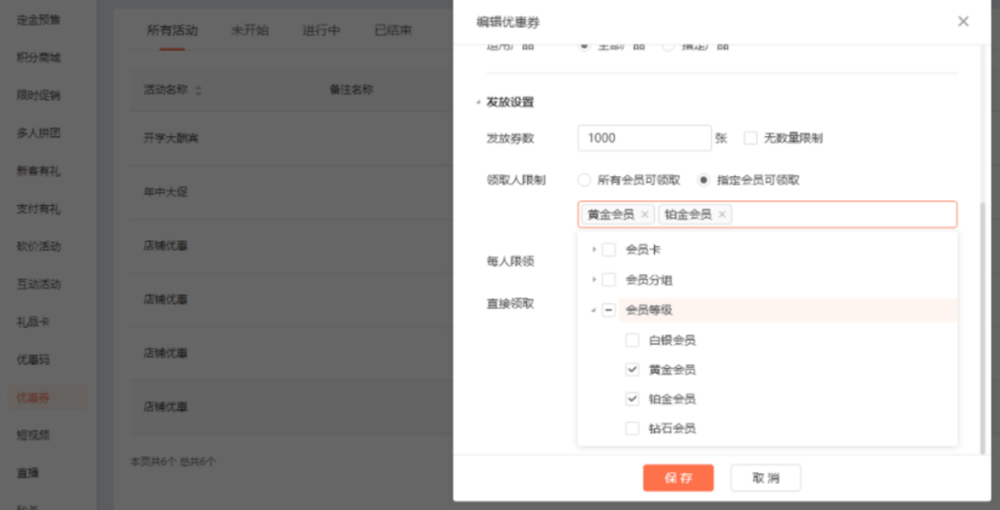Select 指定会员可领取 radio option
Image resolution: width=1000 pixels, height=510 pixels.
click(x=703, y=180)
